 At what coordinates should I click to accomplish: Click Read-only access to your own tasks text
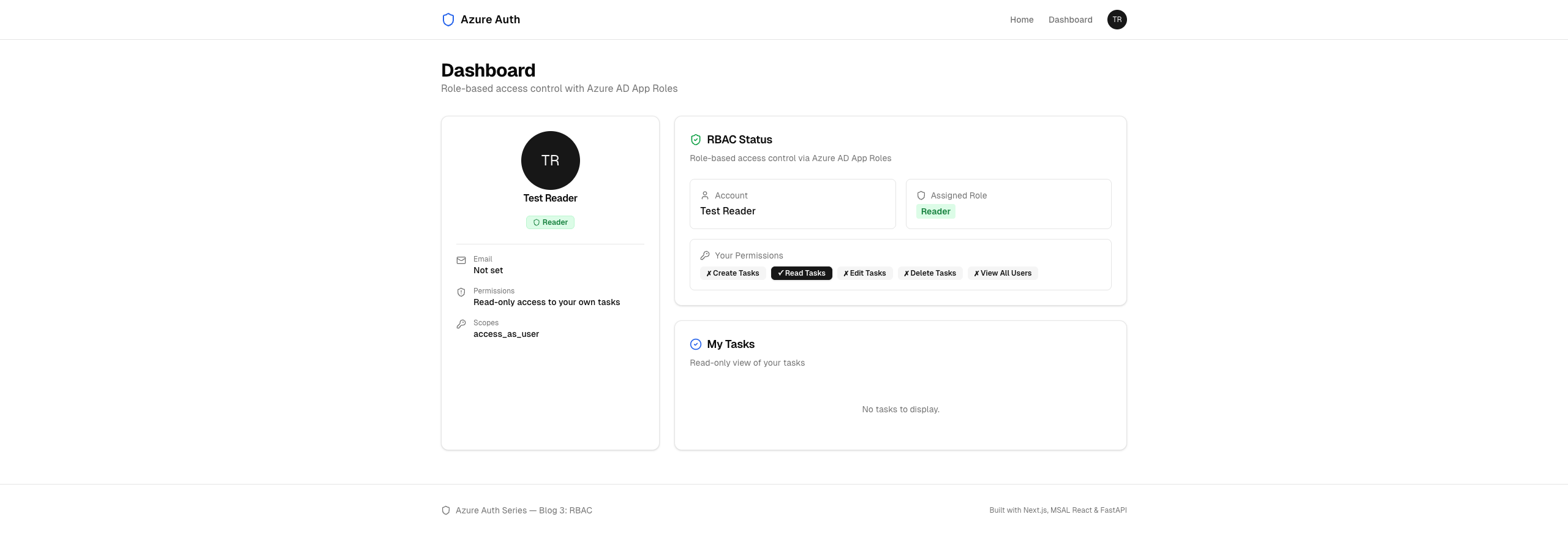tap(546, 302)
